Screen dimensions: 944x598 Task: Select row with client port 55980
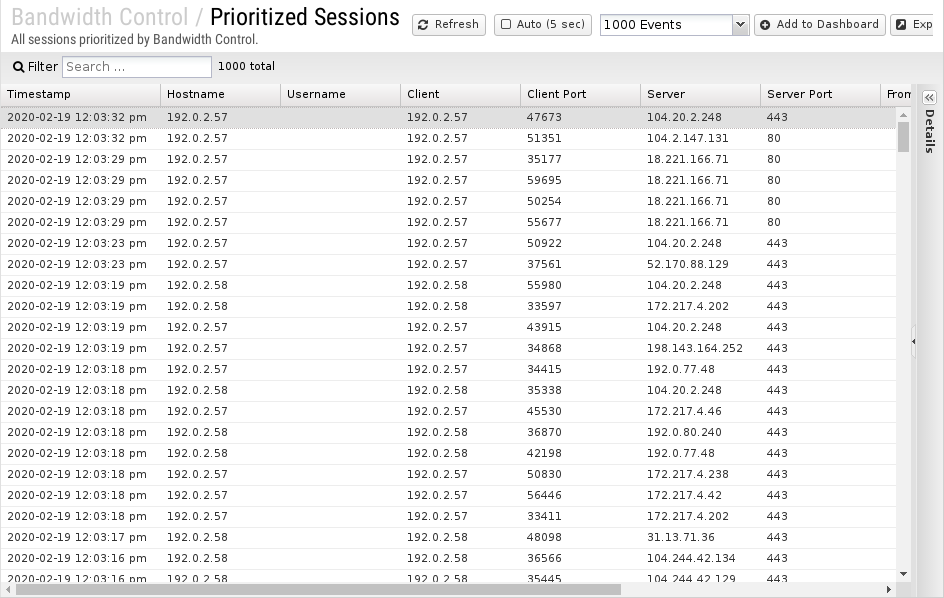pos(449,285)
